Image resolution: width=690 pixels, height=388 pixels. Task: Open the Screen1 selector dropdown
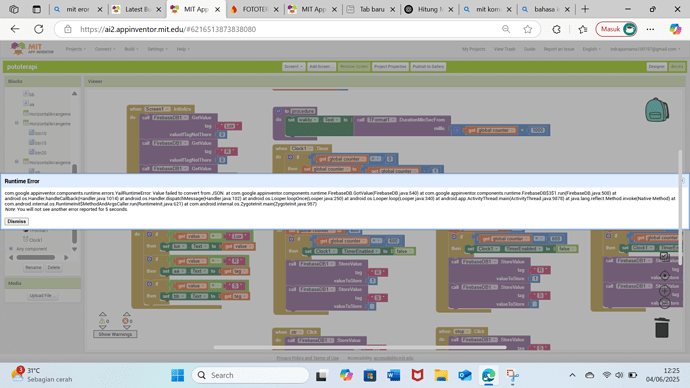[x=293, y=66]
